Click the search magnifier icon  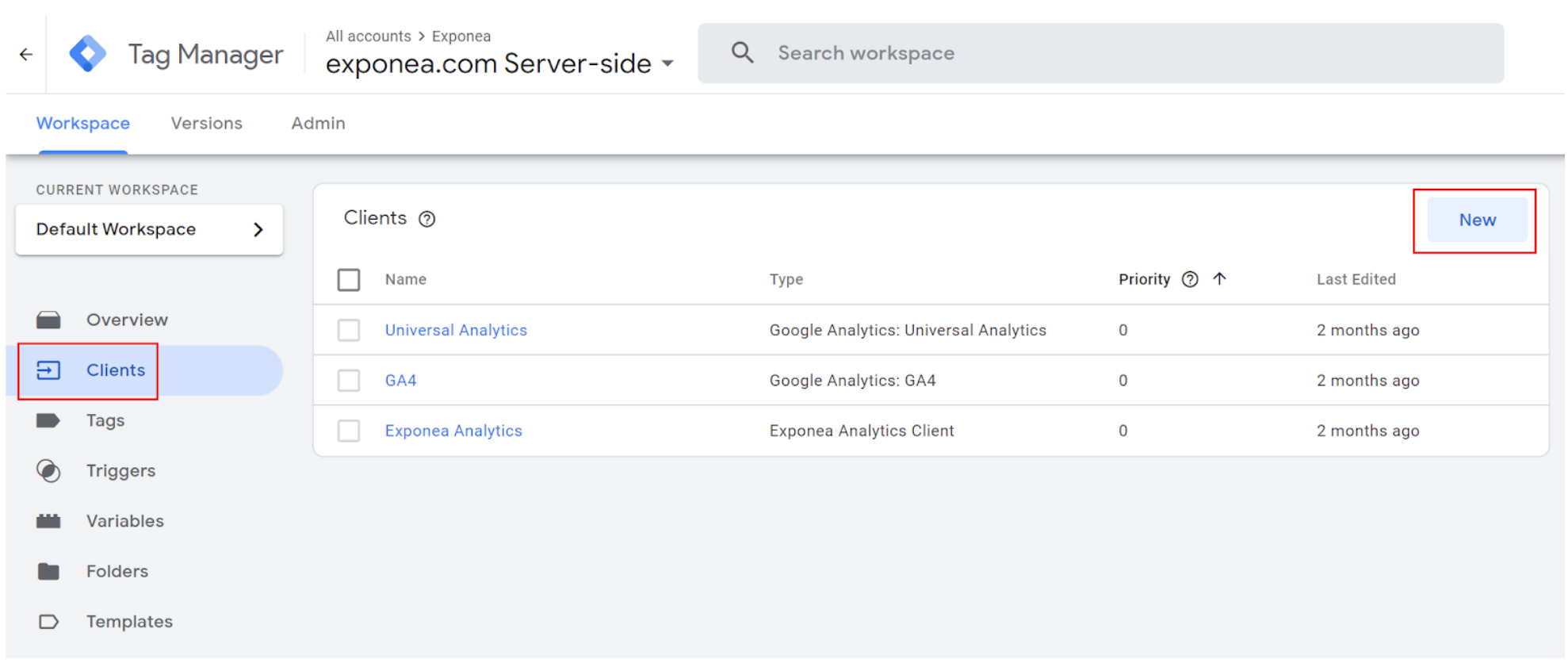(x=742, y=53)
